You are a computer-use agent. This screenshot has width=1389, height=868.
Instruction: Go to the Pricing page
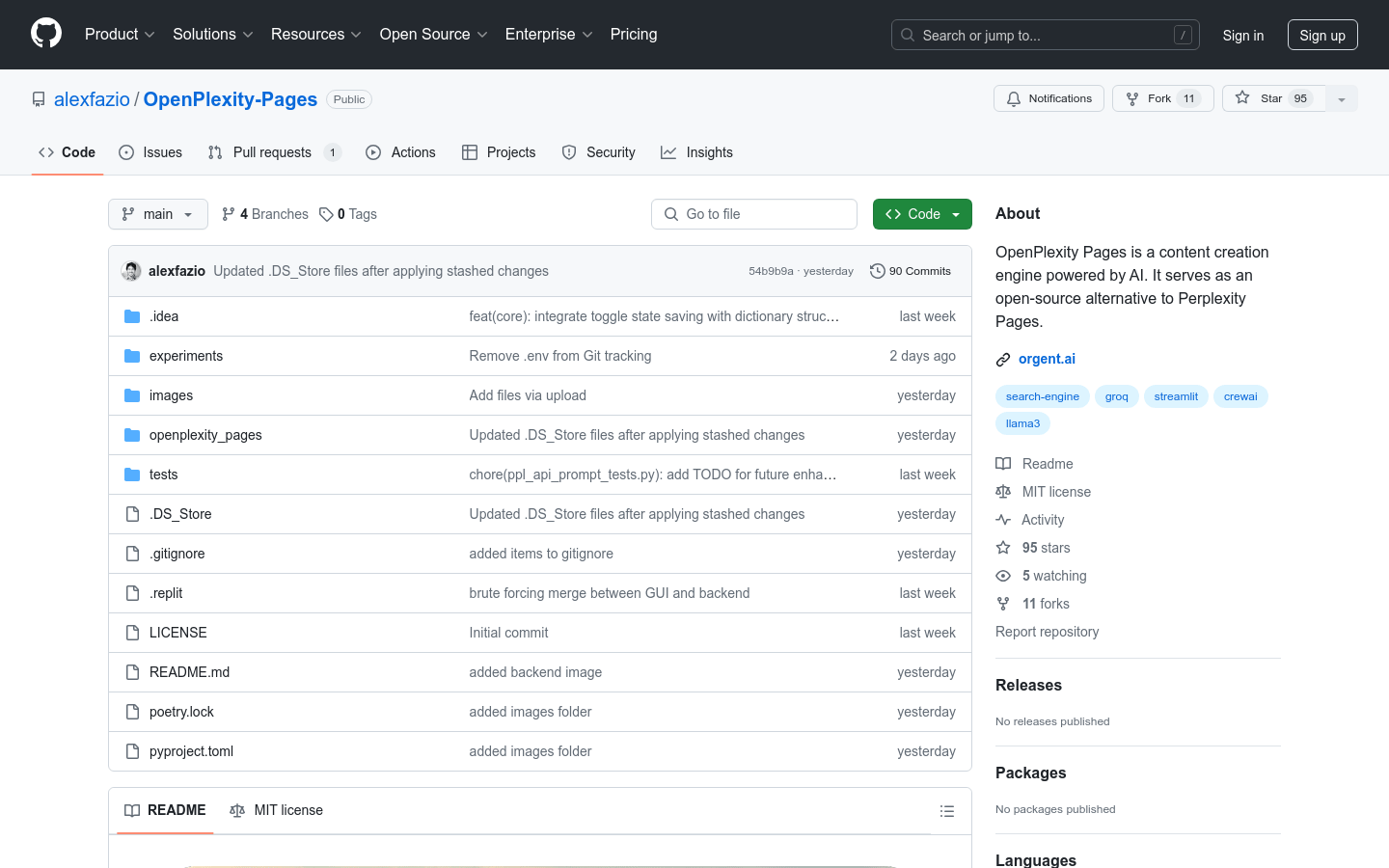click(634, 35)
